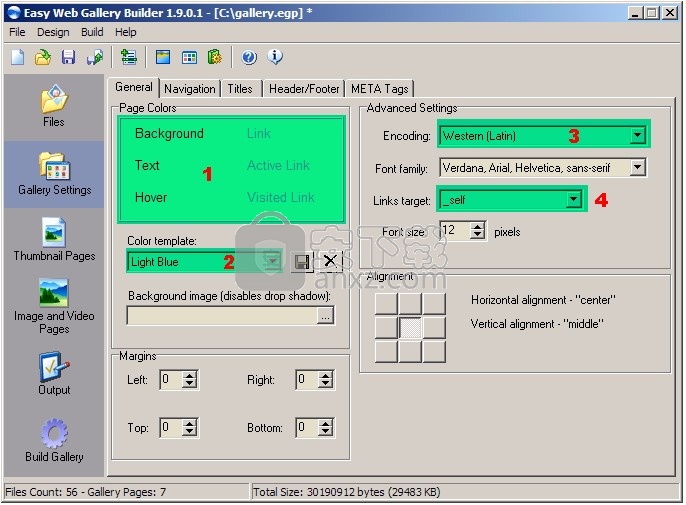Image resolution: width=686 pixels, height=505 pixels.
Task: Save the gallery with the floppy disk icon
Action: tap(68, 57)
